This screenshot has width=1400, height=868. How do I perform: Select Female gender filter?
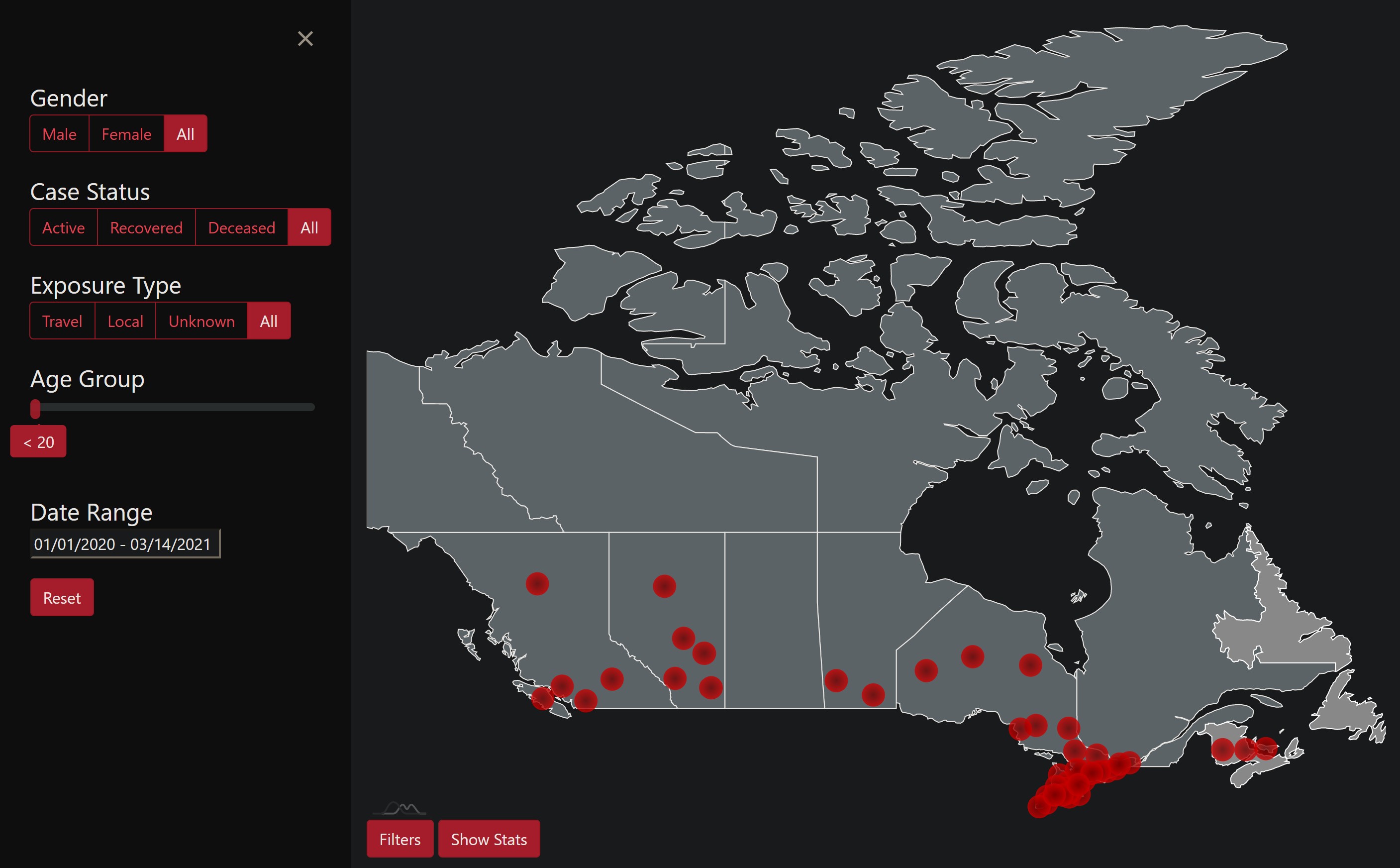pyautogui.click(x=126, y=134)
